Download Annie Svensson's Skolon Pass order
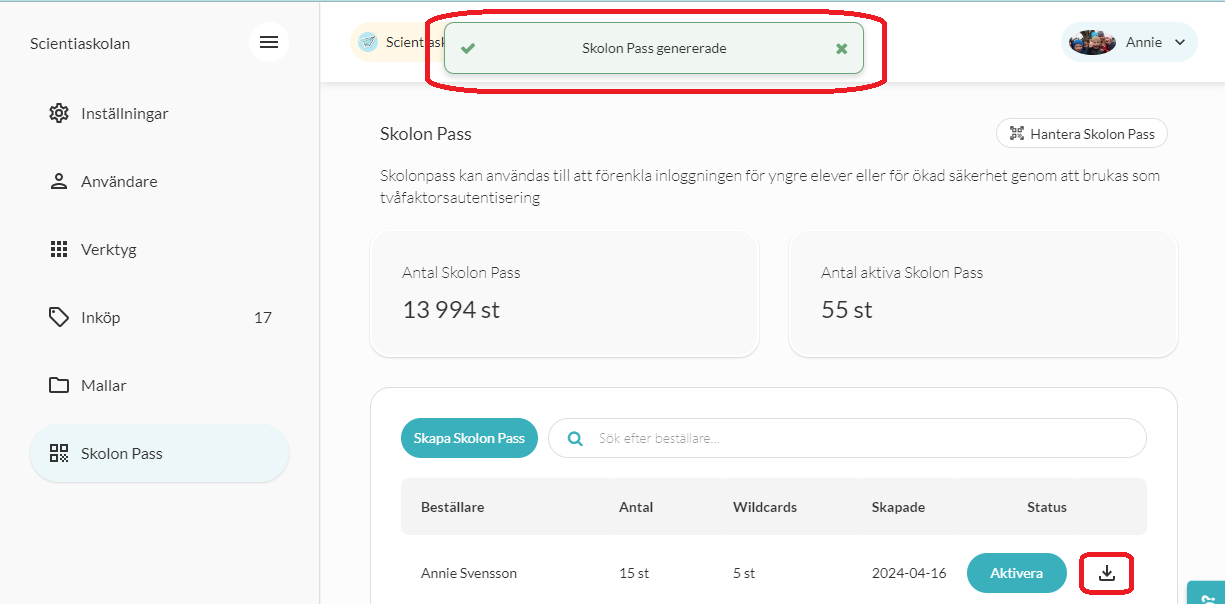 pyautogui.click(x=1106, y=573)
